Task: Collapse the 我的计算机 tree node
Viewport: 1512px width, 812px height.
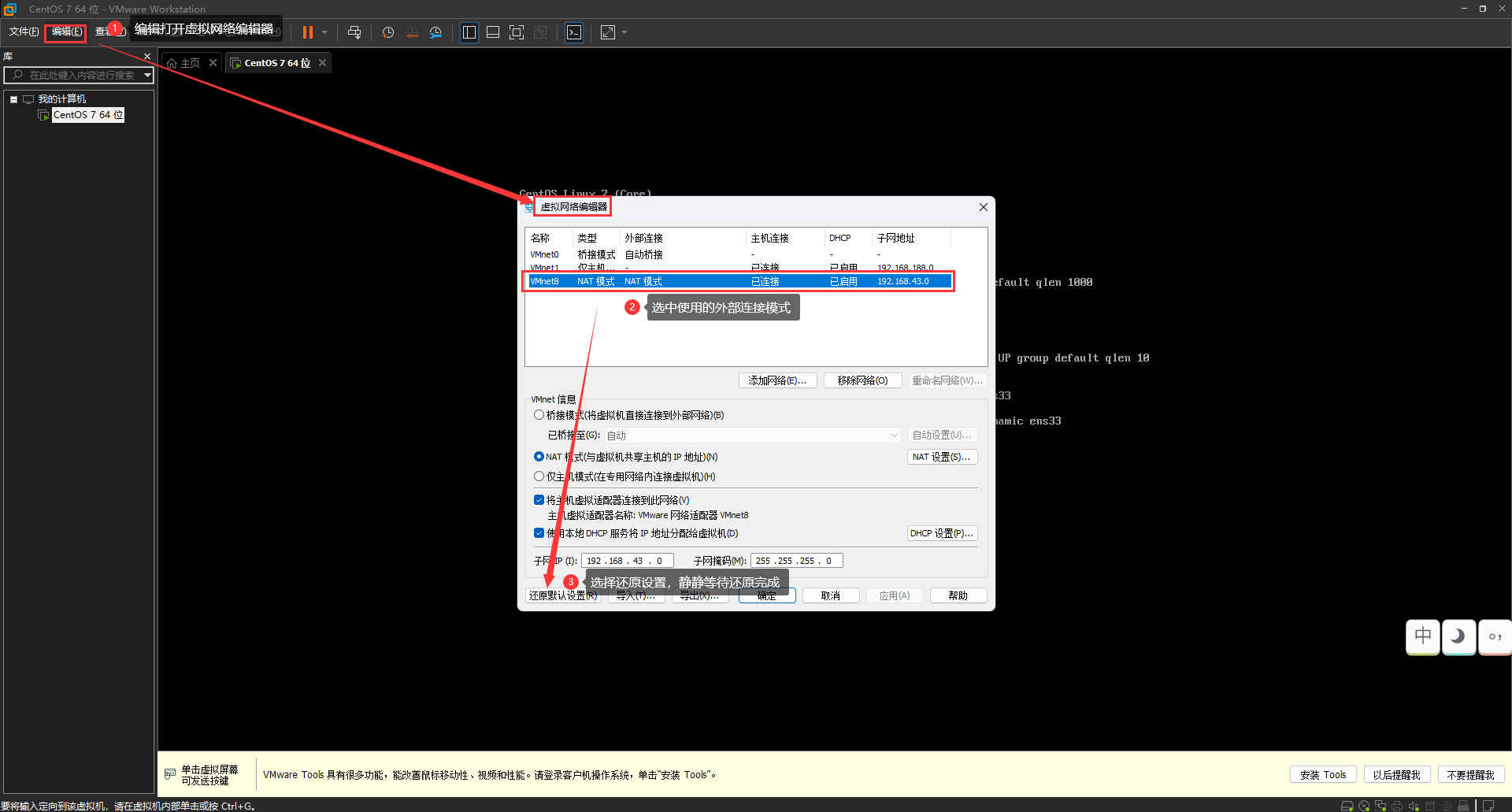Action: coord(13,99)
